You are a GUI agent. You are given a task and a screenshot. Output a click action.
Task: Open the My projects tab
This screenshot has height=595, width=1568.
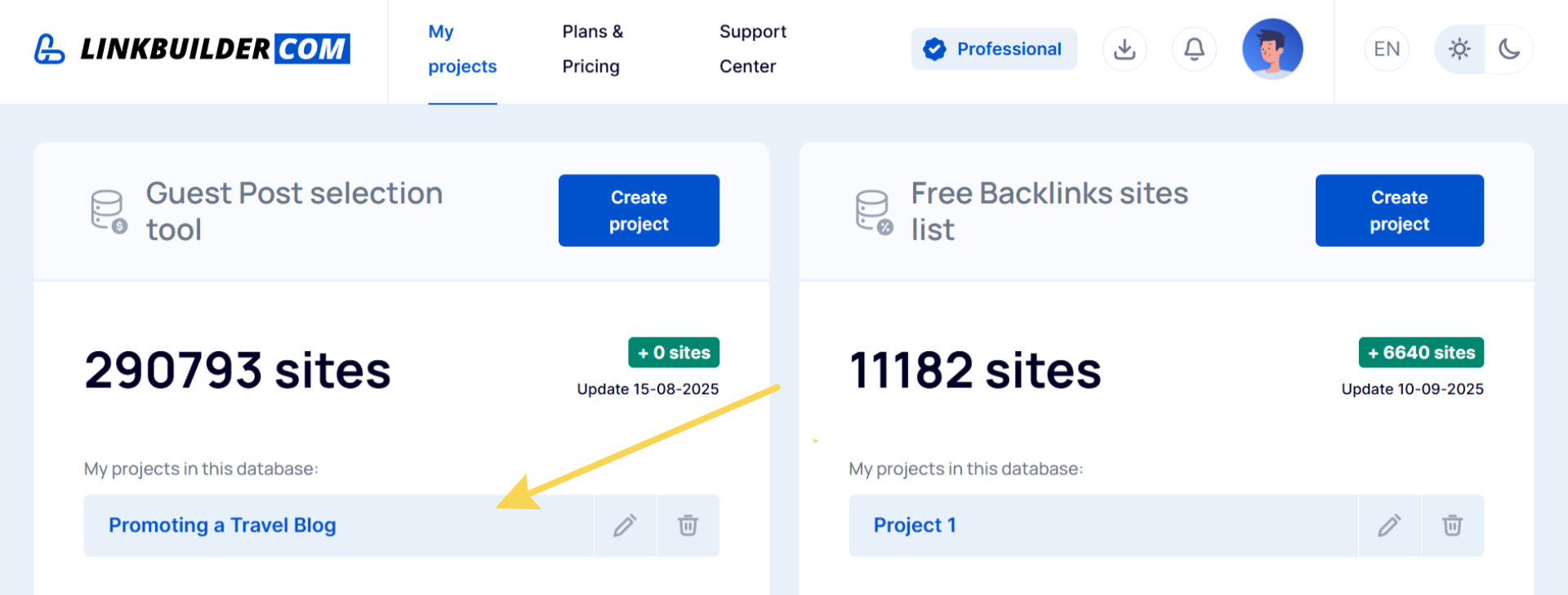click(x=462, y=49)
